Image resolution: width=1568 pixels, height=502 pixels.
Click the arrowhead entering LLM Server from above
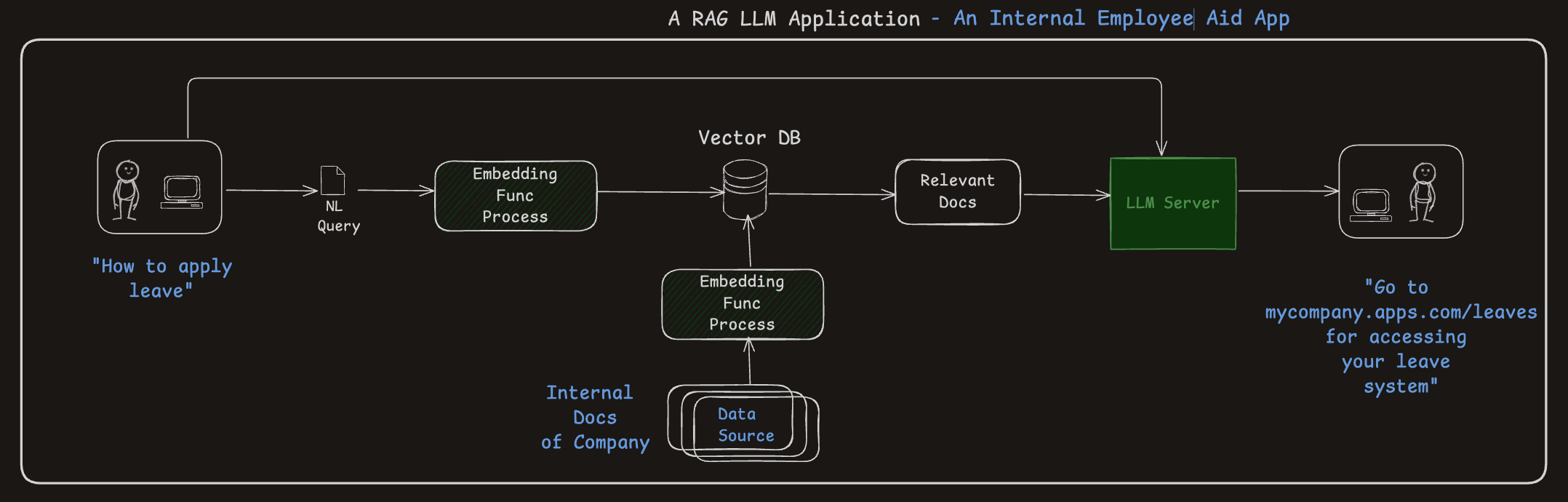[x=1161, y=148]
